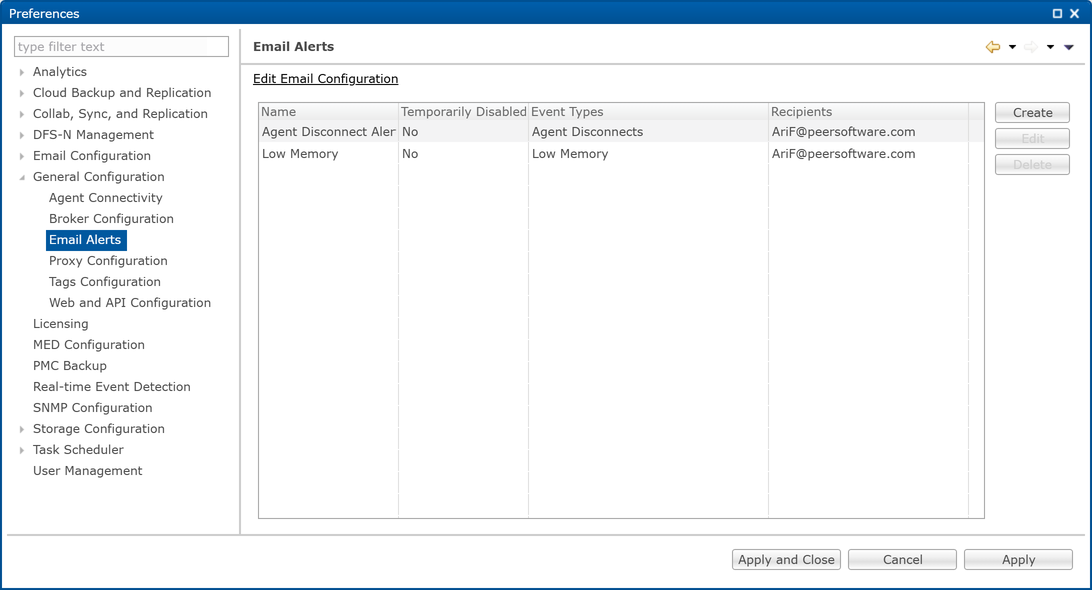Click the disabled Edit button
The width and height of the screenshot is (1092, 590).
pyautogui.click(x=1032, y=139)
